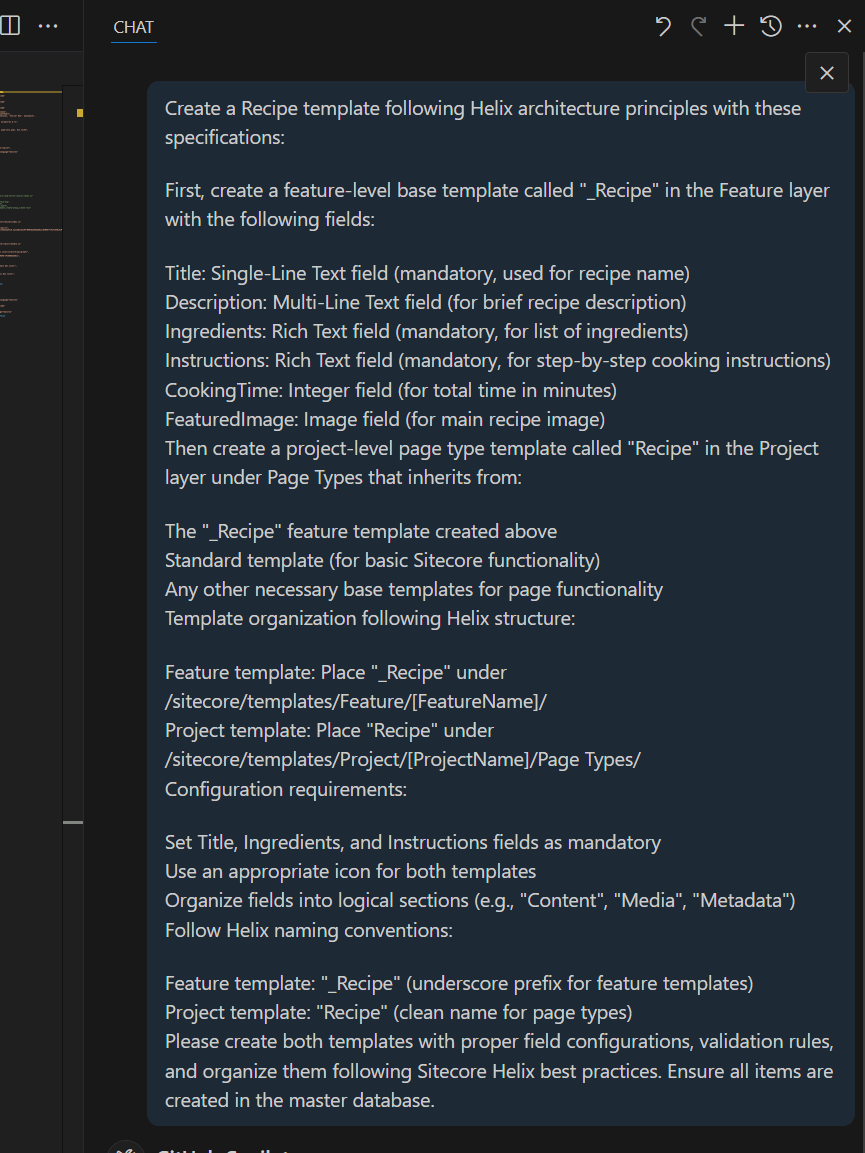Click the 'FeaturedImage: Image field' line

[x=385, y=418]
